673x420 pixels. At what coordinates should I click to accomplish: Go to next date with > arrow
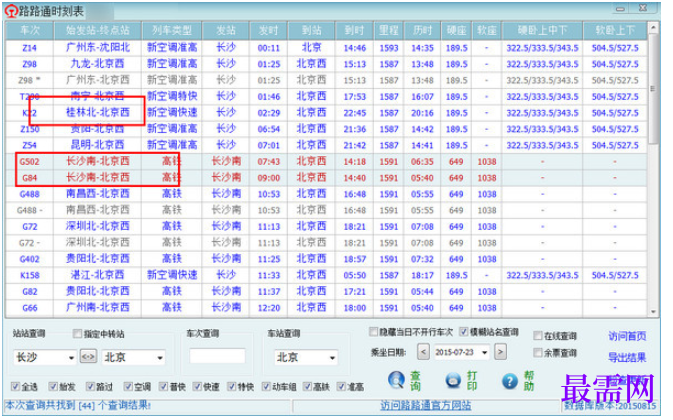(x=500, y=352)
